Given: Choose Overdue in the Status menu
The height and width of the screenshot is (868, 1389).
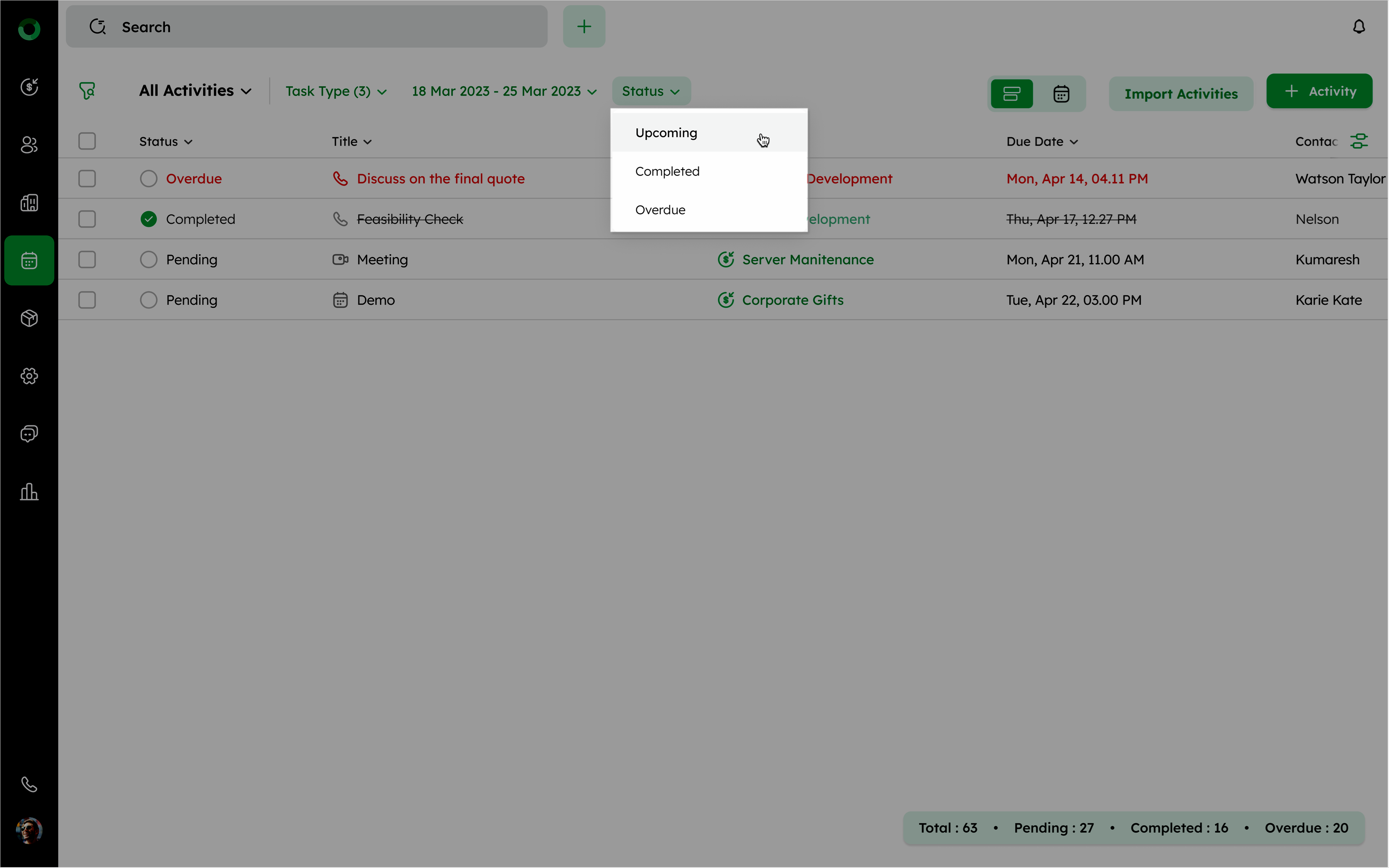Looking at the screenshot, I should coord(660,210).
